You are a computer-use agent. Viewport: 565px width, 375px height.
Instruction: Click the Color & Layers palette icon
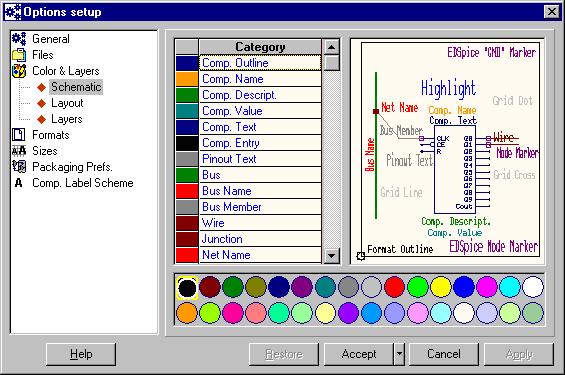pos(19,71)
